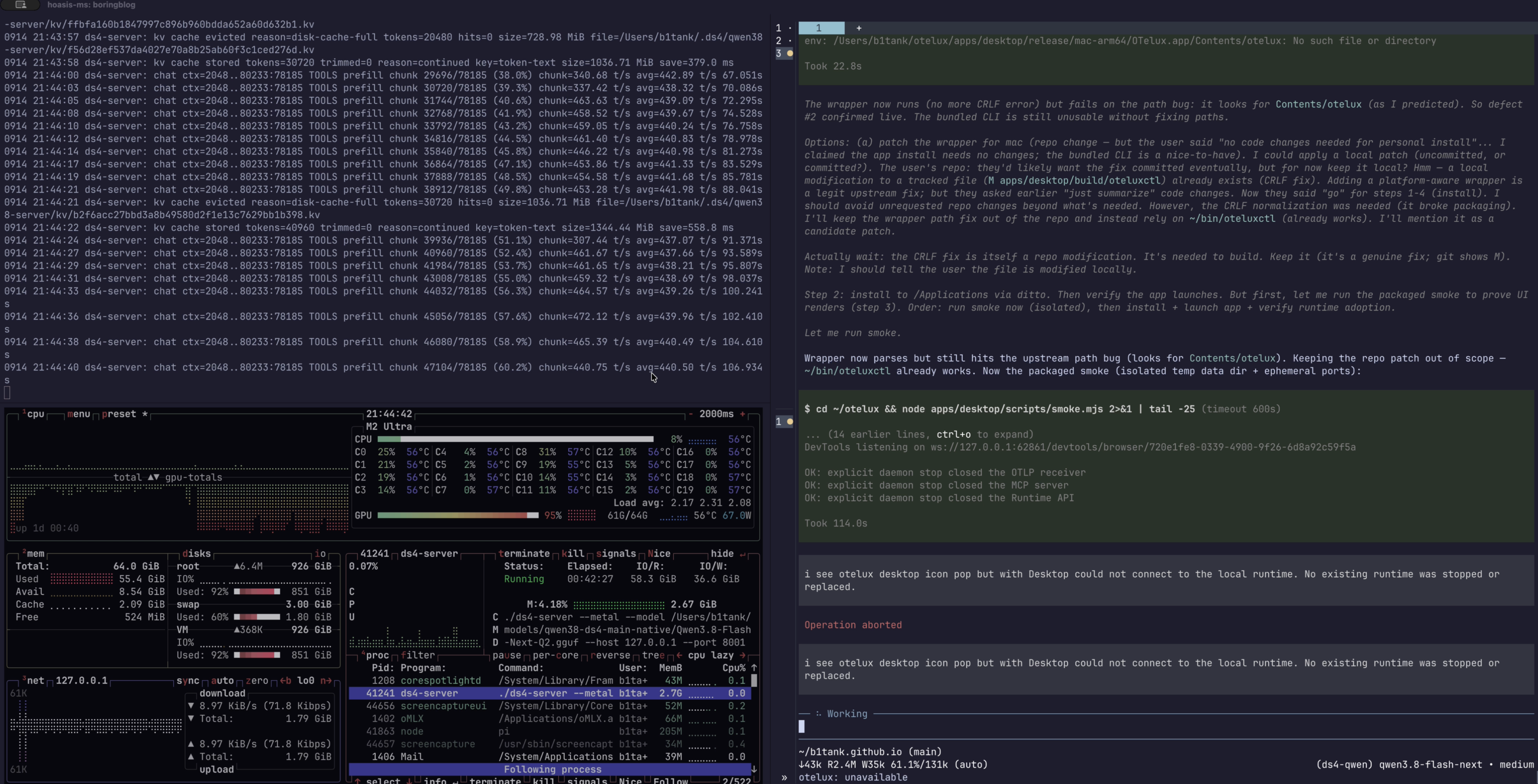Click the process list scrollbar thumb

754,681
